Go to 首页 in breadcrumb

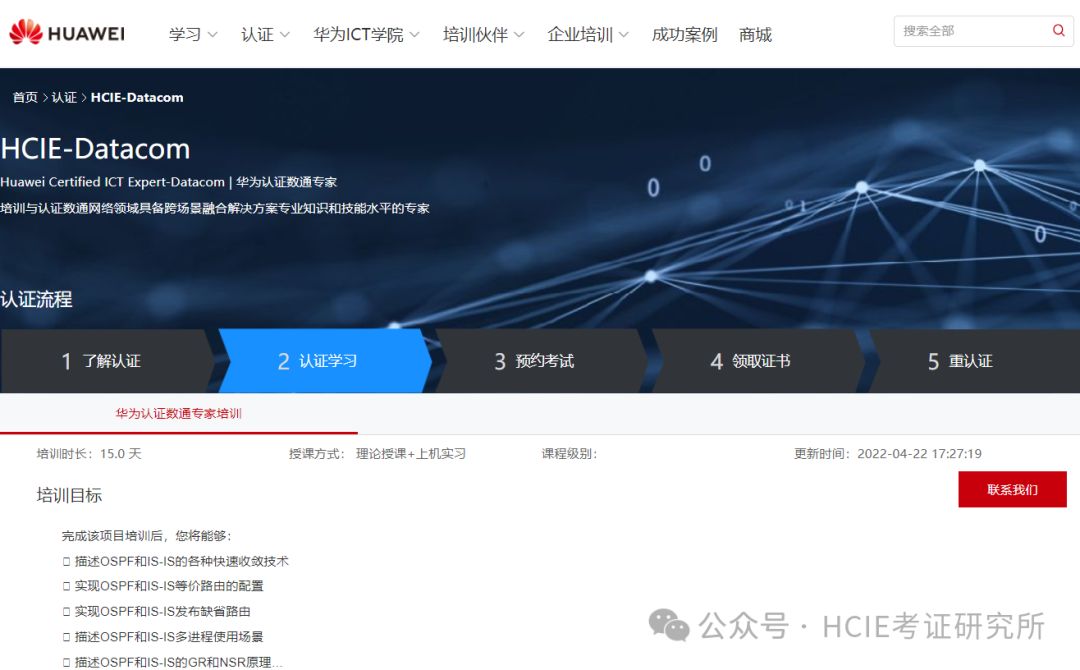[25, 97]
